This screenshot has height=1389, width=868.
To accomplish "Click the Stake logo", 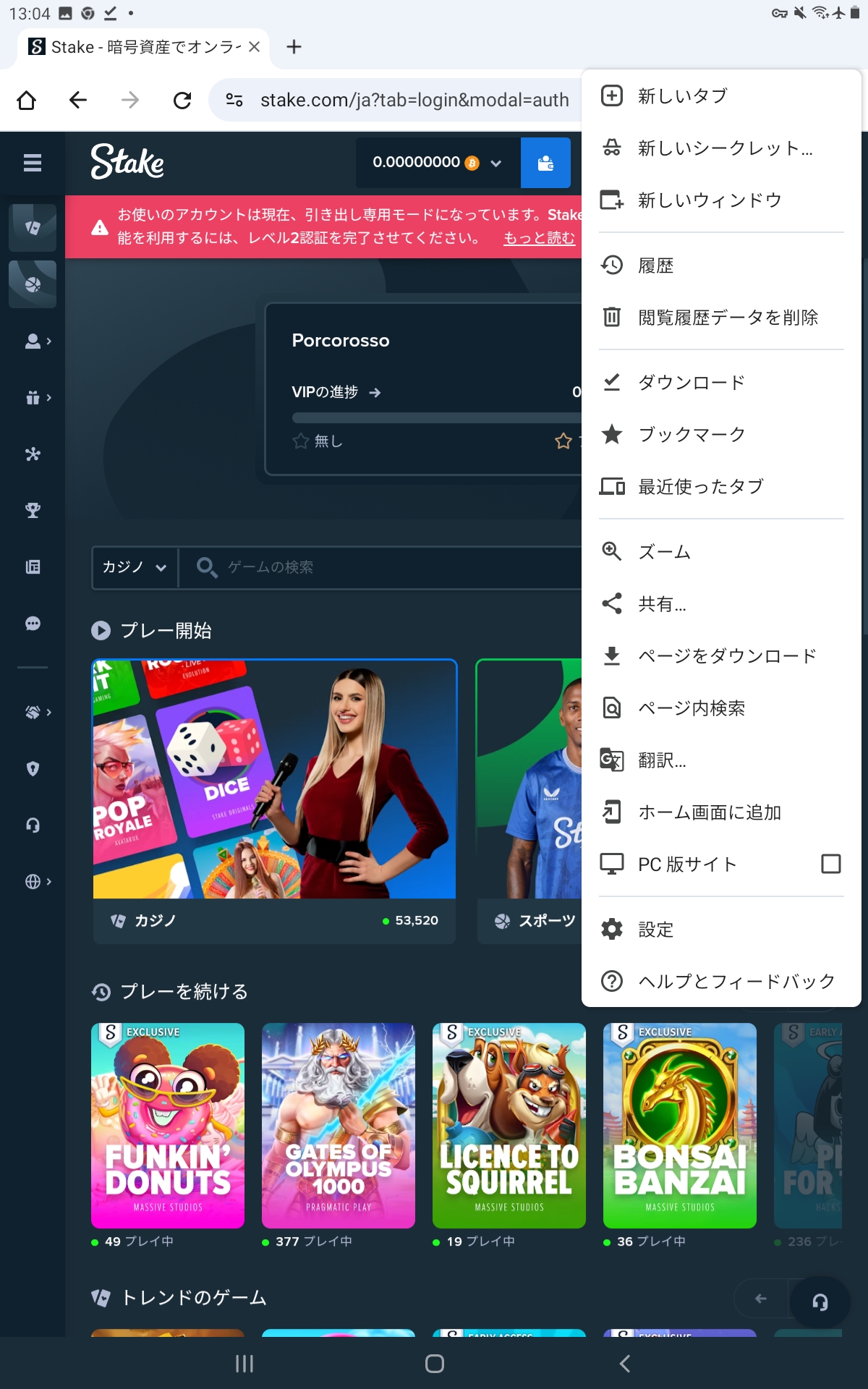I will click(x=127, y=162).
